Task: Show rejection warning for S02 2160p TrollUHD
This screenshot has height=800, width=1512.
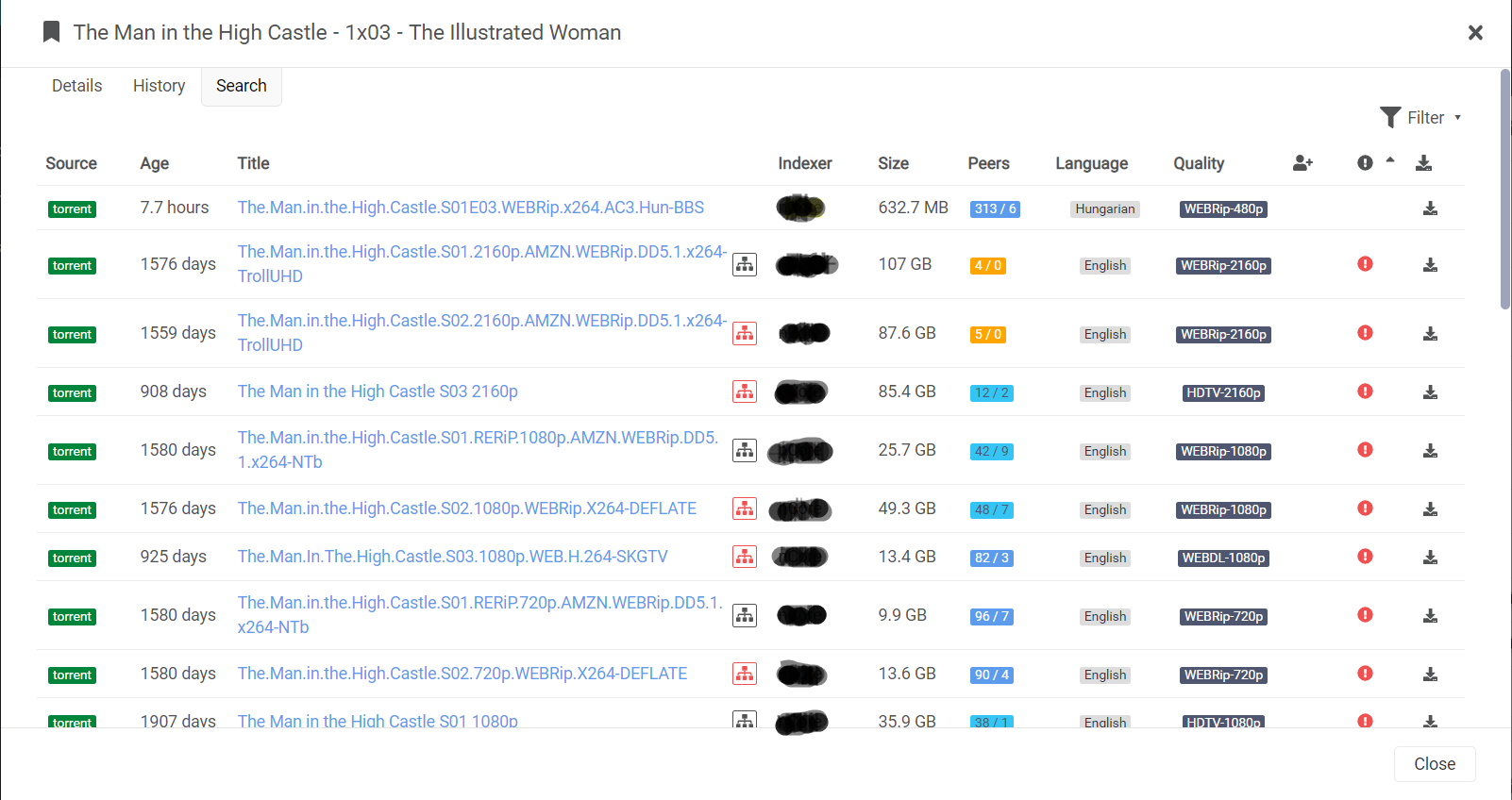Action: point(1365,333)
